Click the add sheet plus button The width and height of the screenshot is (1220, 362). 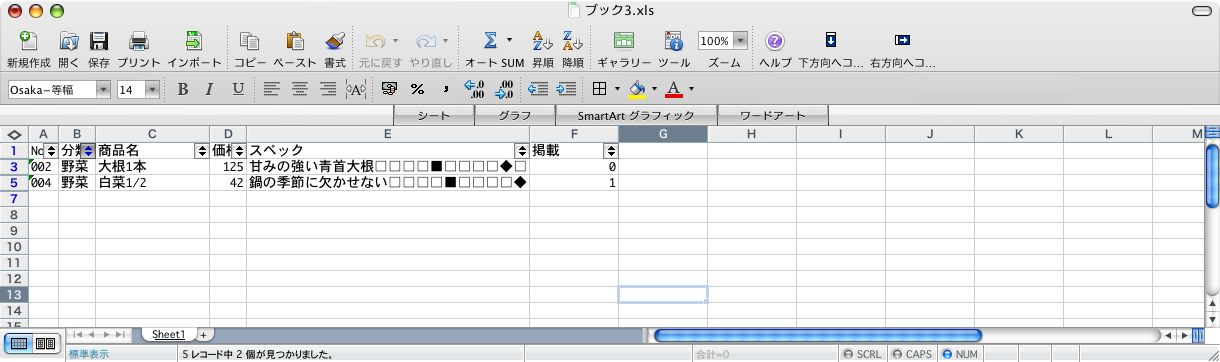pos(203,334)
